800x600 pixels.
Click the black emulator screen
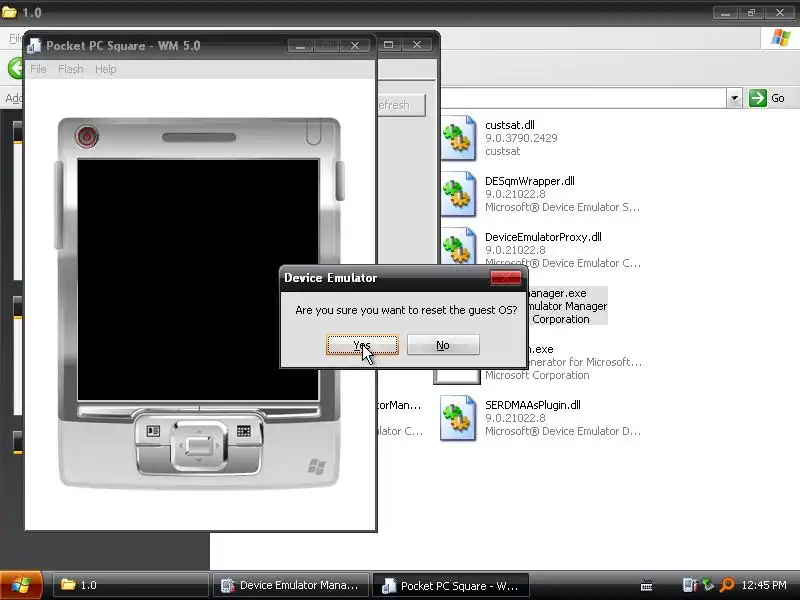[198, 280]
